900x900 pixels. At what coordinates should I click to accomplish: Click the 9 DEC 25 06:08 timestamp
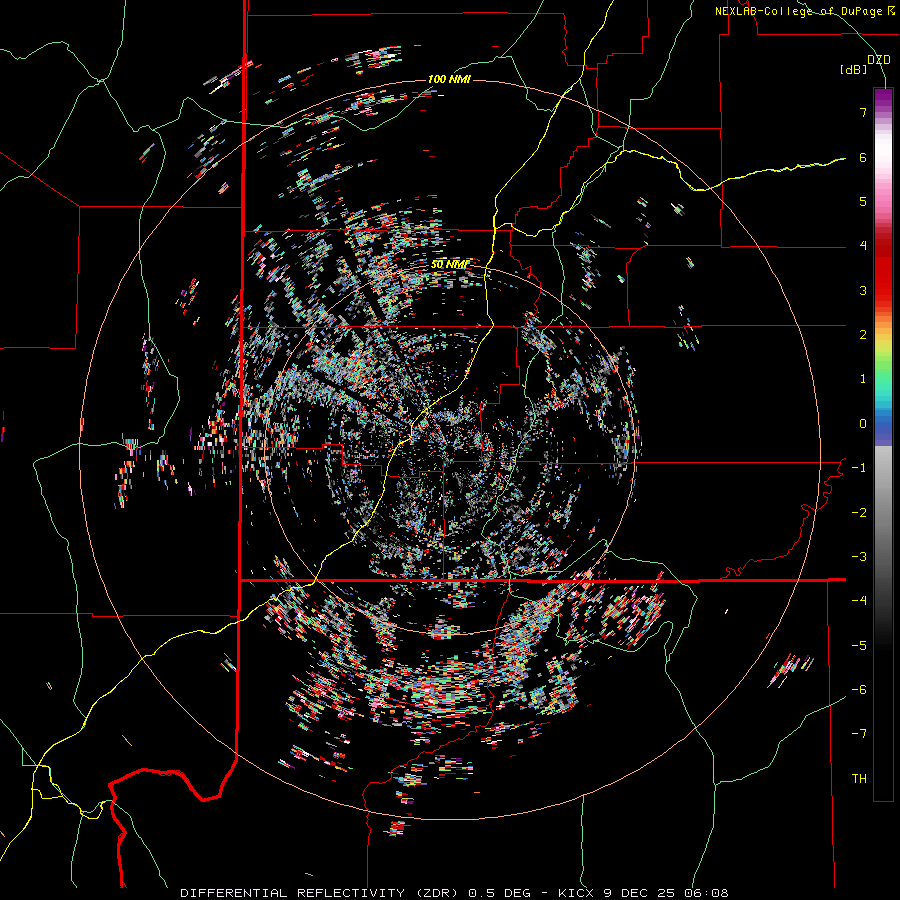click(x=666, y=893)
